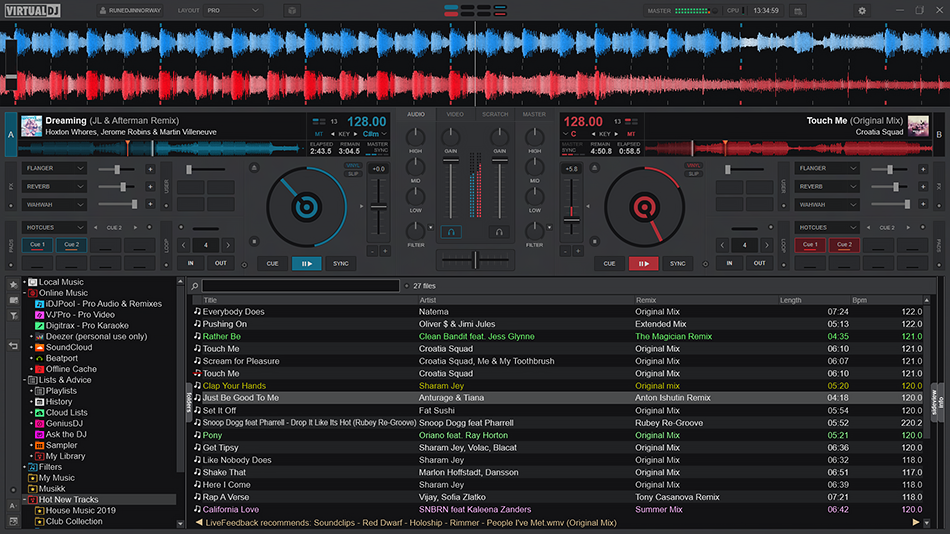Open the SoundCloud folder in the browser
Screen dimensions: 950x534
point(68,347)
